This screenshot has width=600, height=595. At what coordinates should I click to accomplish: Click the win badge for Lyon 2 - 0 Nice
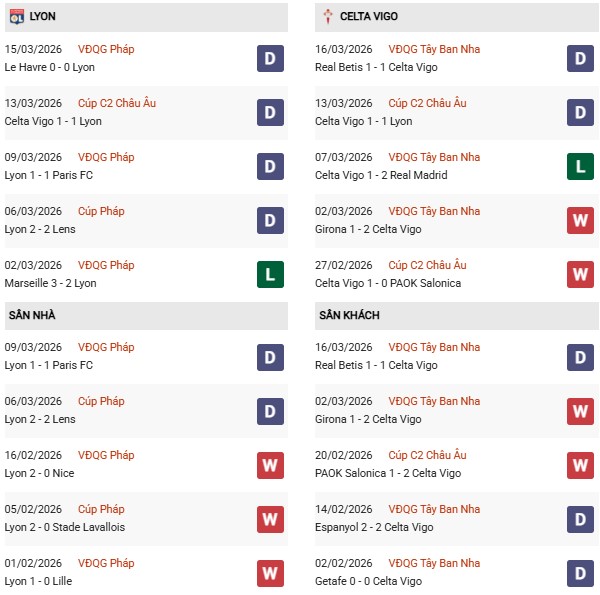coord(269,465)
